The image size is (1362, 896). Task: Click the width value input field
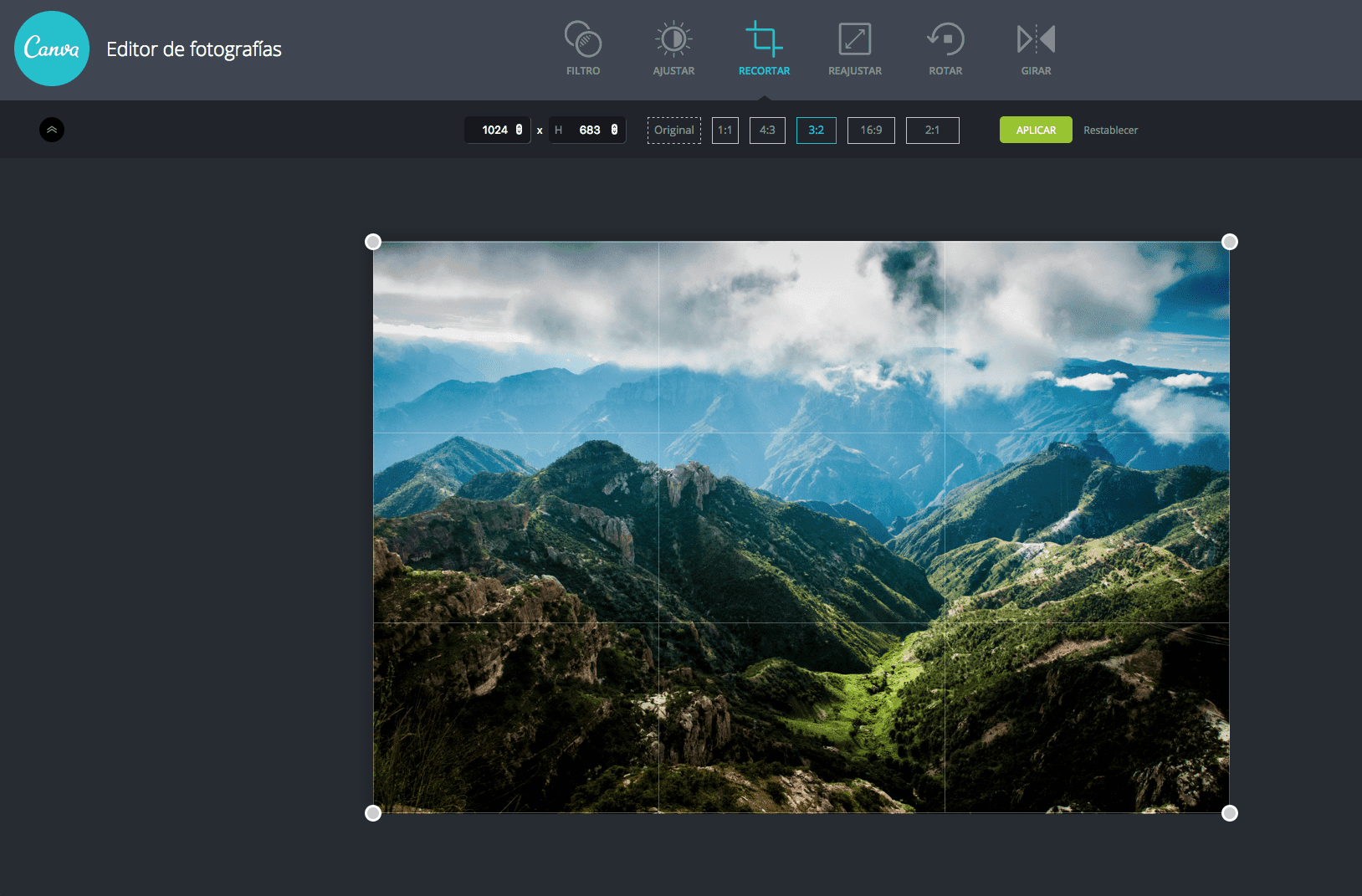click(x=495, y=130)
